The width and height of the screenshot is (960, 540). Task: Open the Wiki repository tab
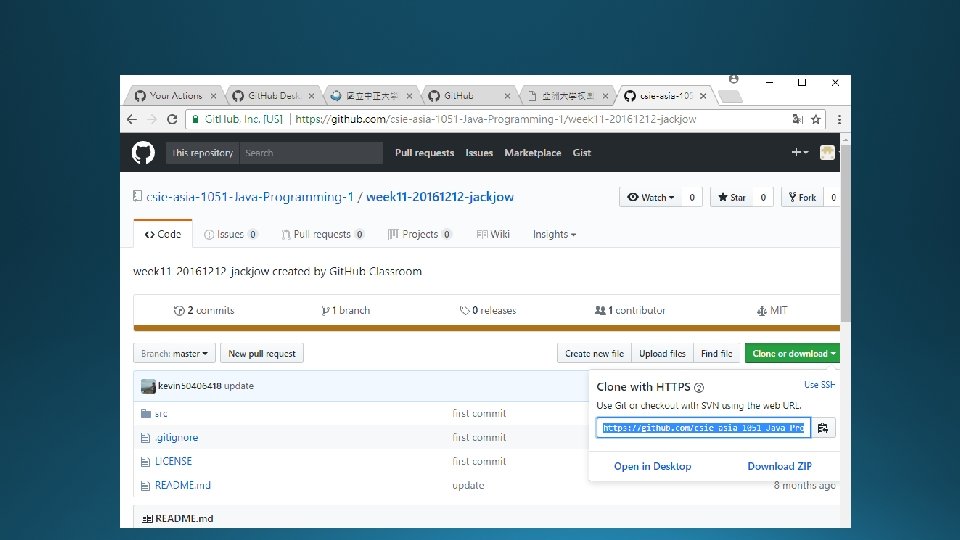pyautogui.click(x=493, y=234)
